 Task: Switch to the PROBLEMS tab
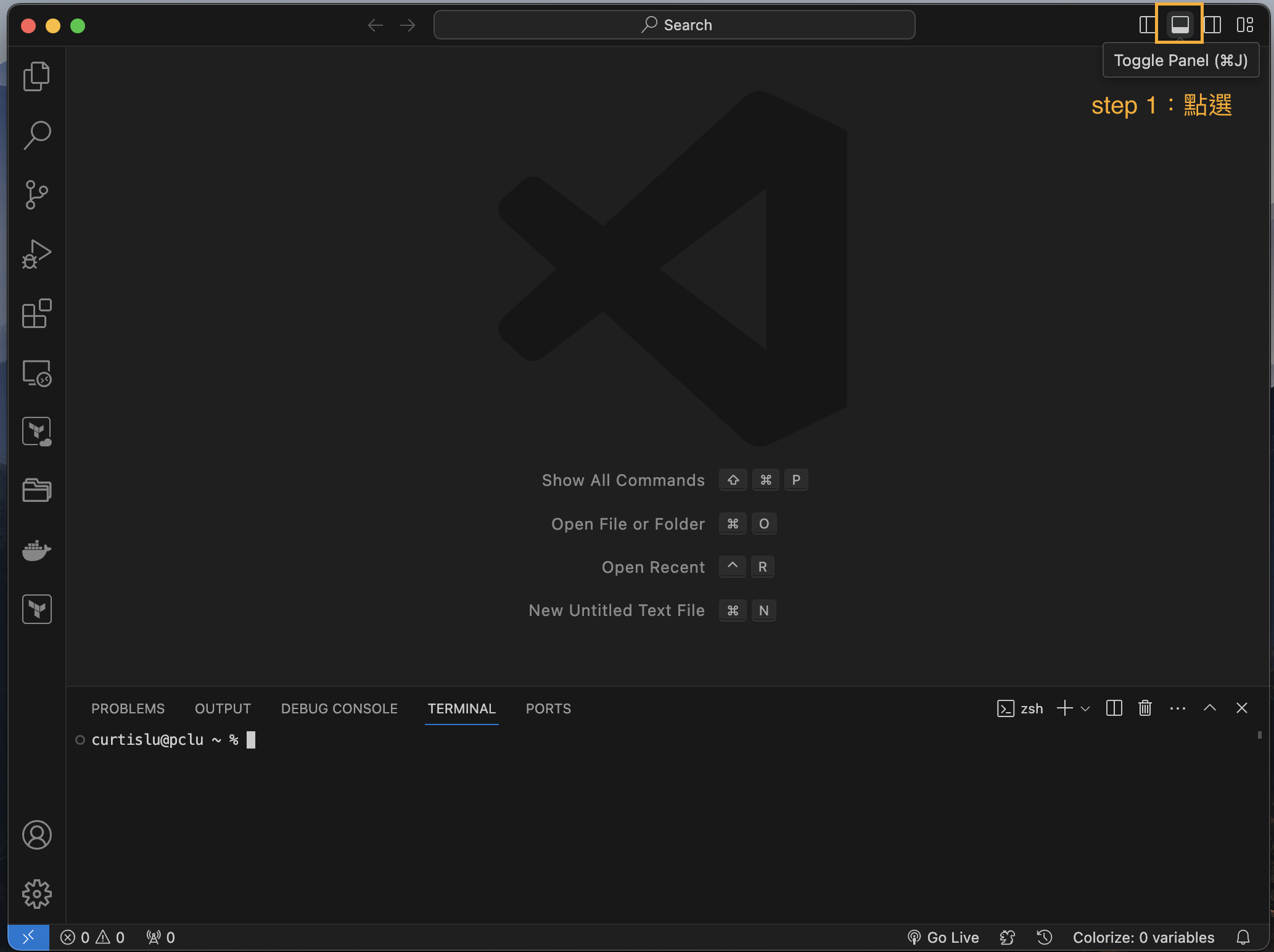[128, 708]
